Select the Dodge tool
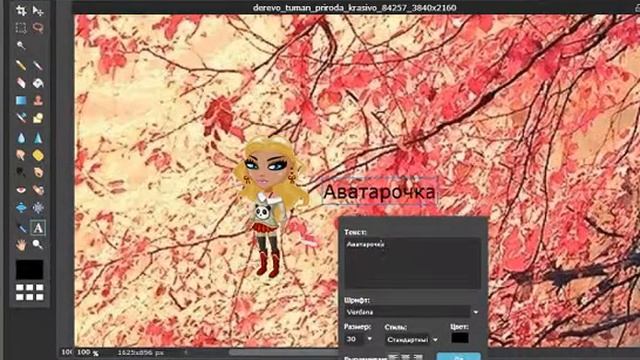640x360 pixels. pyautogui.click(x=21, y=172)
